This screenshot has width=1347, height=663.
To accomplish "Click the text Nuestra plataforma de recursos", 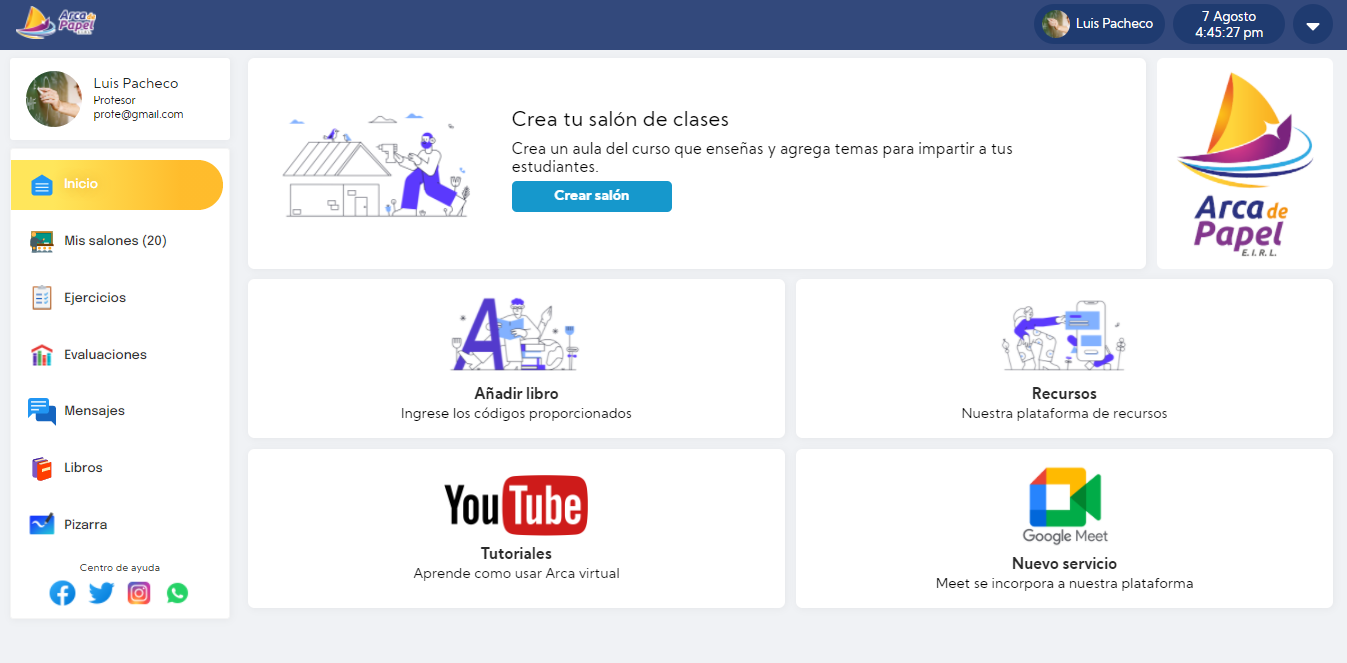I will [x=1064, y=413].
